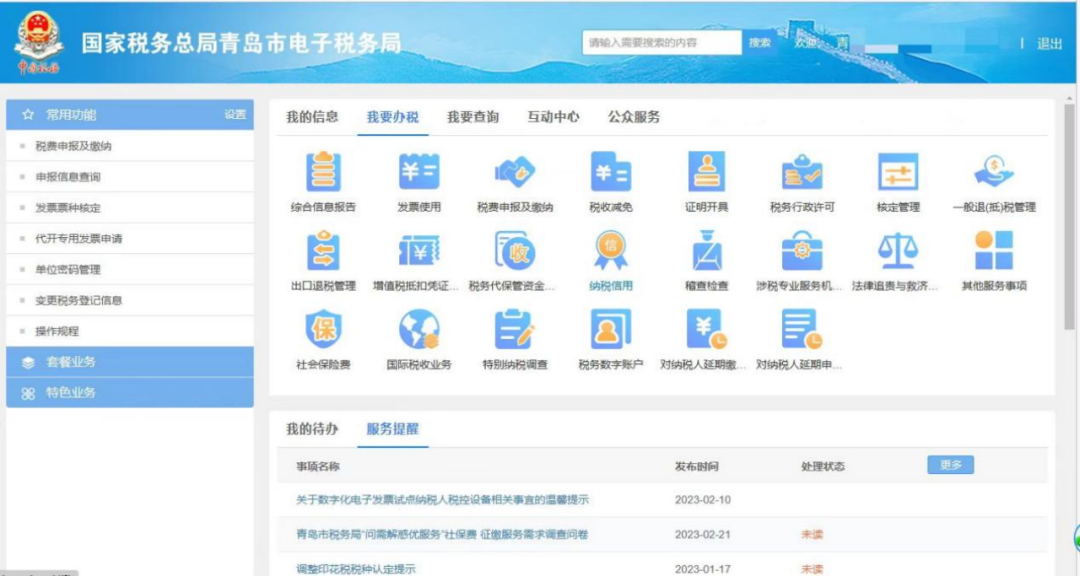Screen dimensions: 1080x576
Task: Open the 数字化电子发票试点 notice link
Action: [x=442, y=500]
